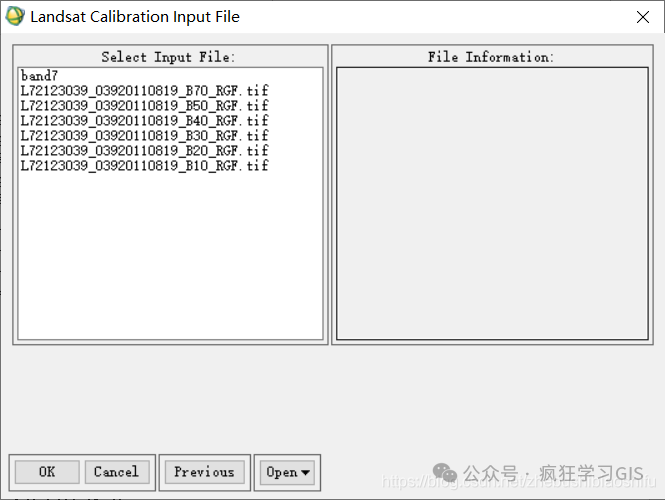
Task: Select the B70_RGF.tif file
Action: (145, 91)
